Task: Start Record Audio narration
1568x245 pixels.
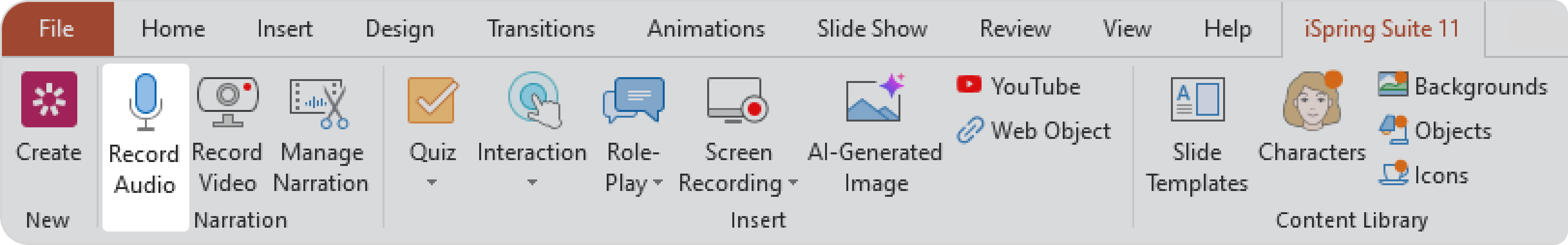Action: coord(145,103)
